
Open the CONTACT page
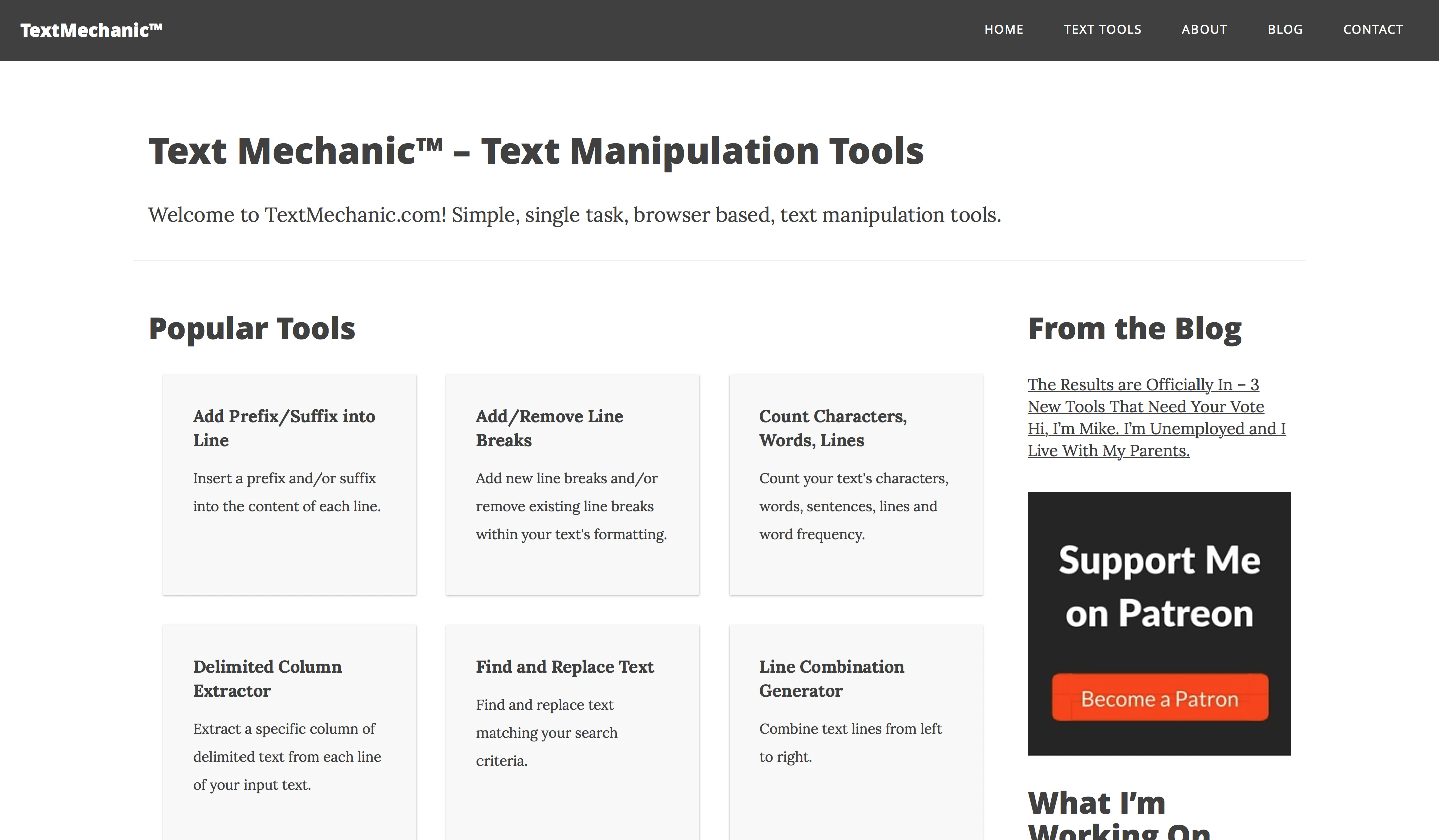coord(1373,29)
